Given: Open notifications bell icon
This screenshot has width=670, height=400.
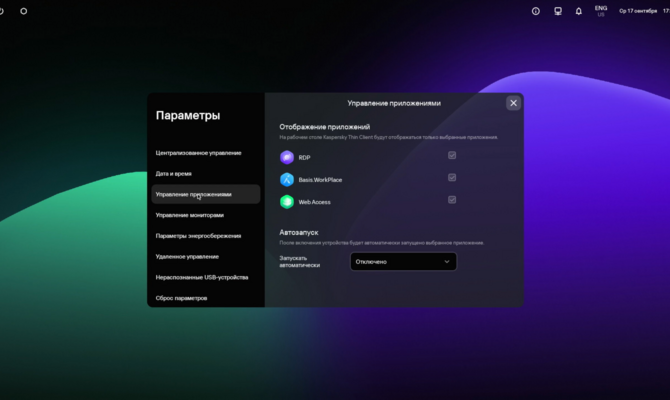Looking at the screenshot, I should coord(579,11).
